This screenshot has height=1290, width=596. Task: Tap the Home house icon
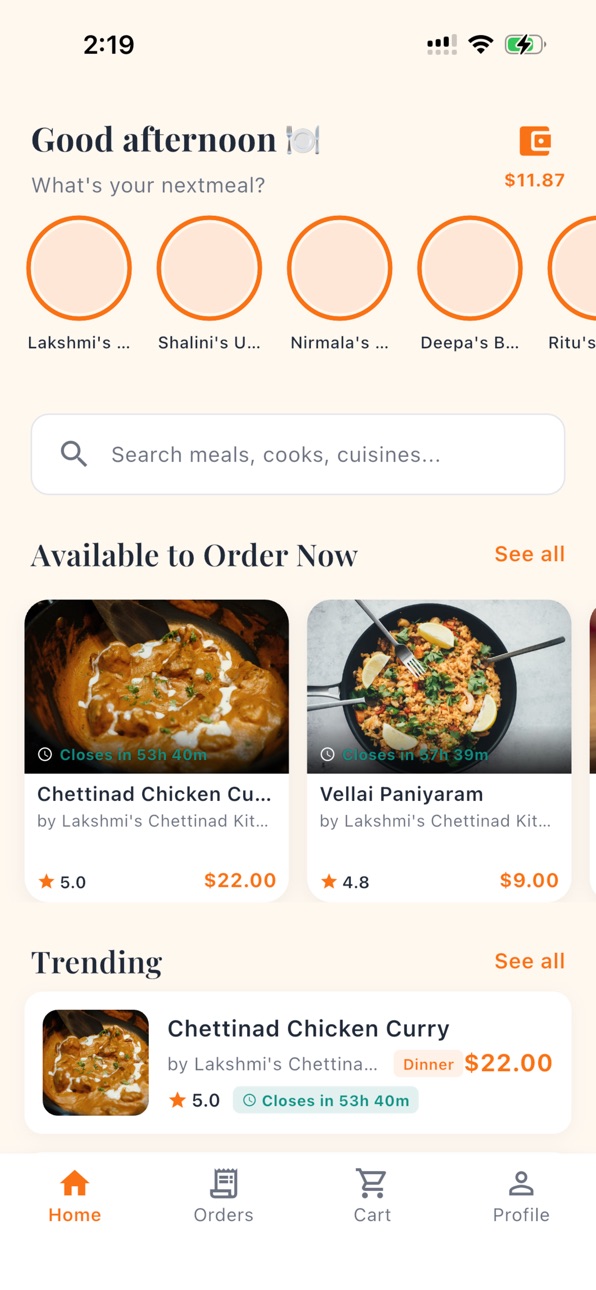(x=75, y=1184)
